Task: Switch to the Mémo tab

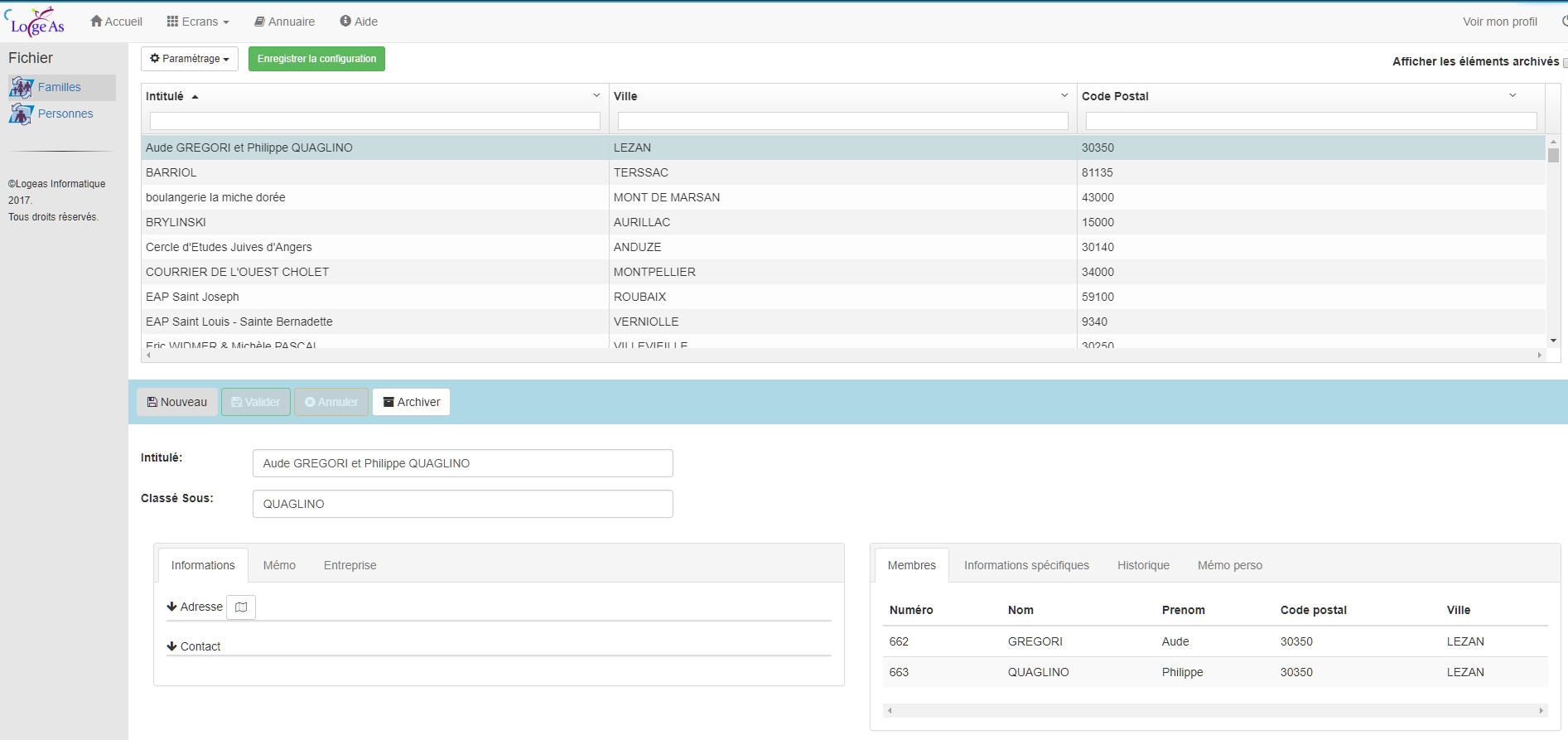Action: (x=279, y=565)
